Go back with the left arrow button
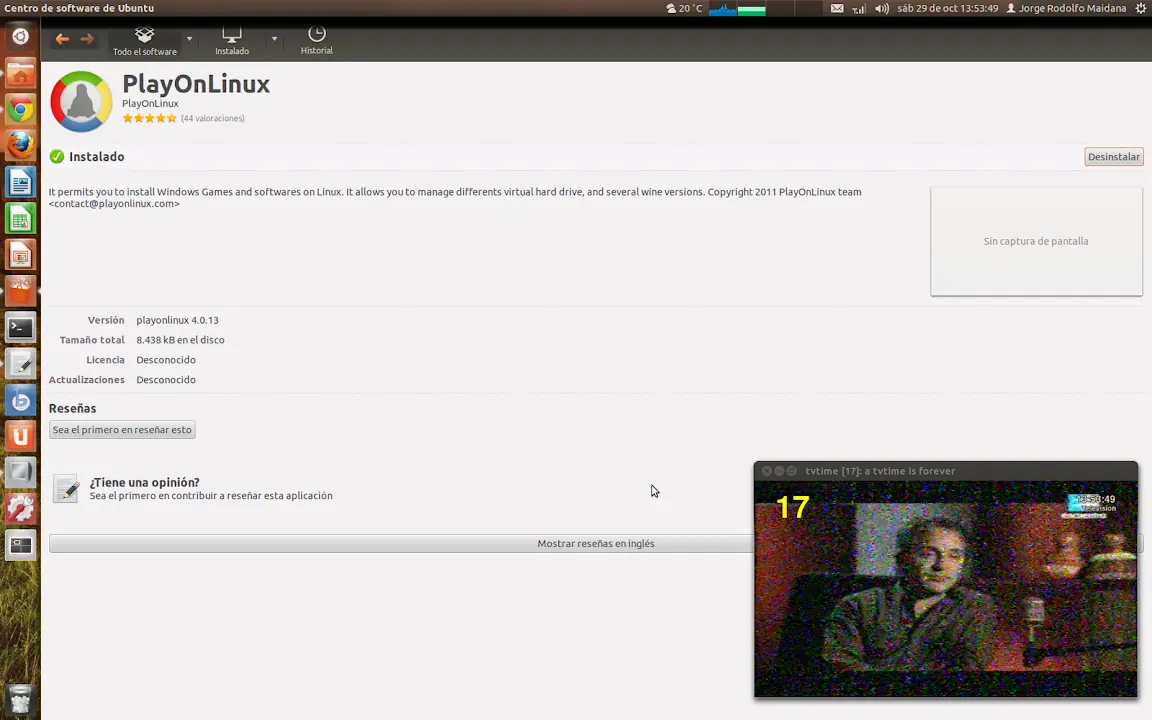This screenshot has height=720, width=1152. 62,39
